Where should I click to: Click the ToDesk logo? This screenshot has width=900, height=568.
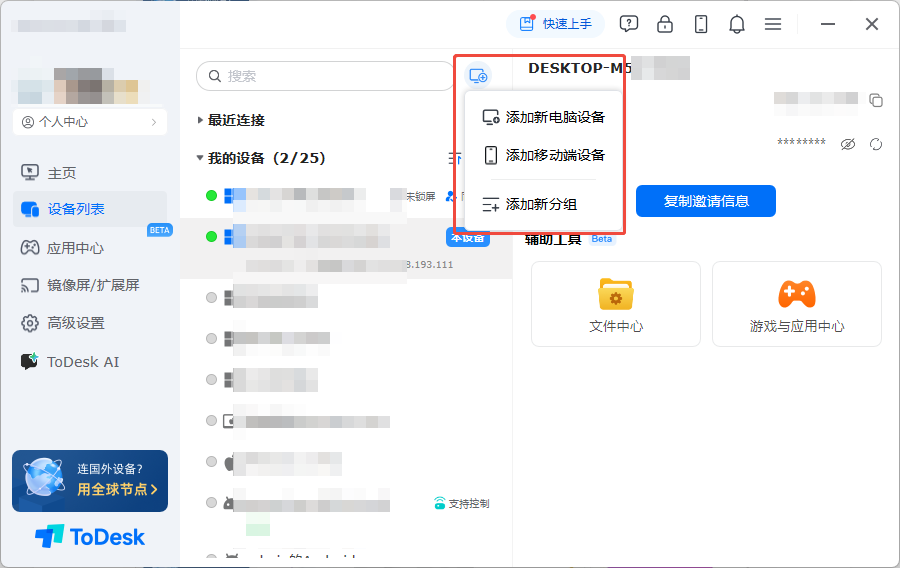90,537
